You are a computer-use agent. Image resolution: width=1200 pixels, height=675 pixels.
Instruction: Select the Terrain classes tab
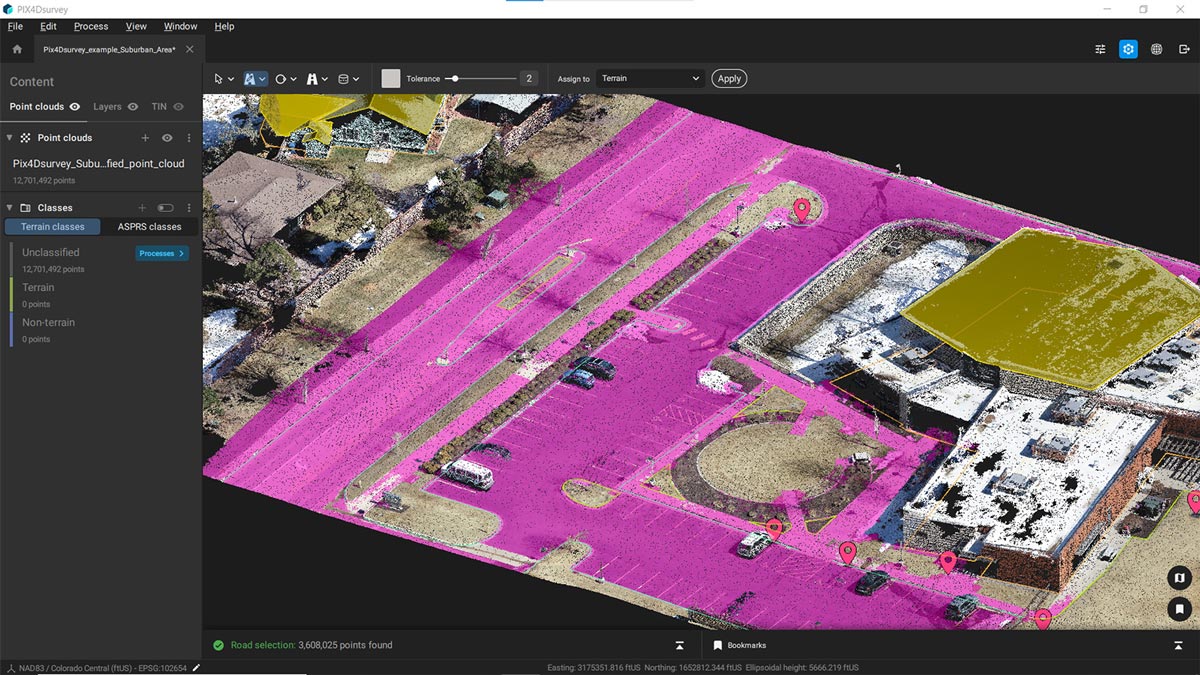[x=53, y=227]
